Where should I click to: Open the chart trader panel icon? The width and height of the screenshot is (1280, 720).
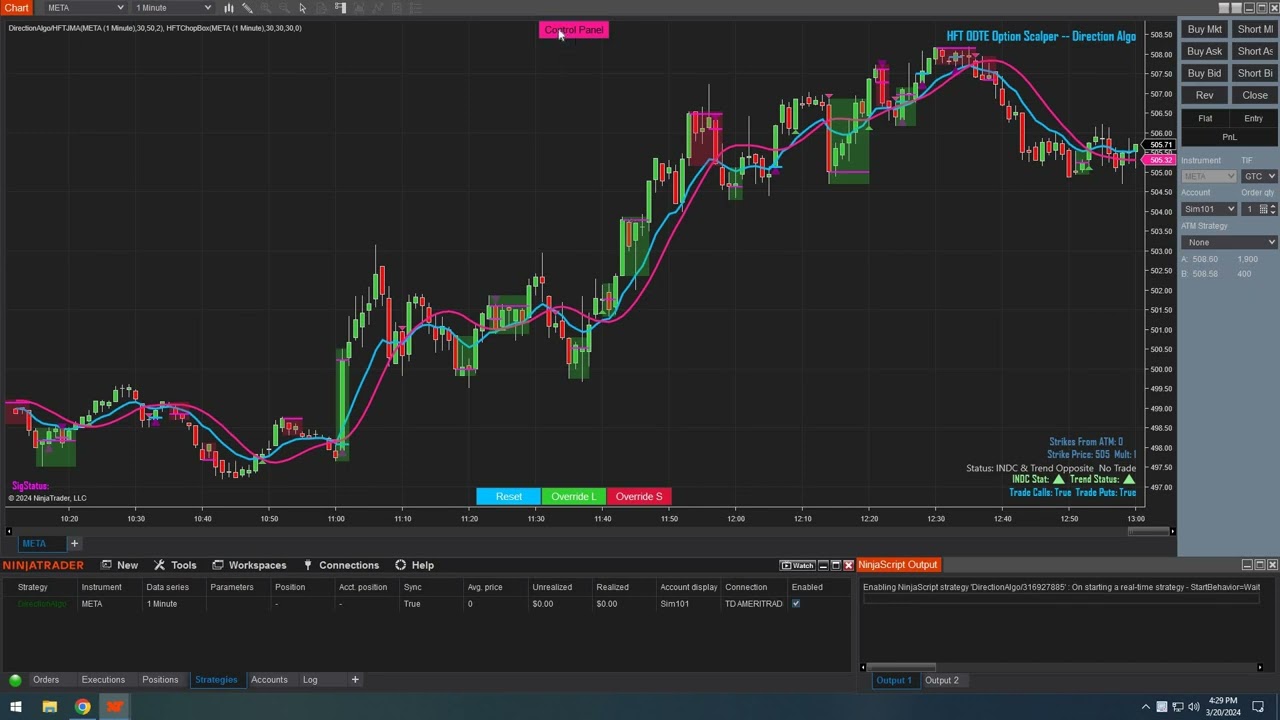point(340,8)
